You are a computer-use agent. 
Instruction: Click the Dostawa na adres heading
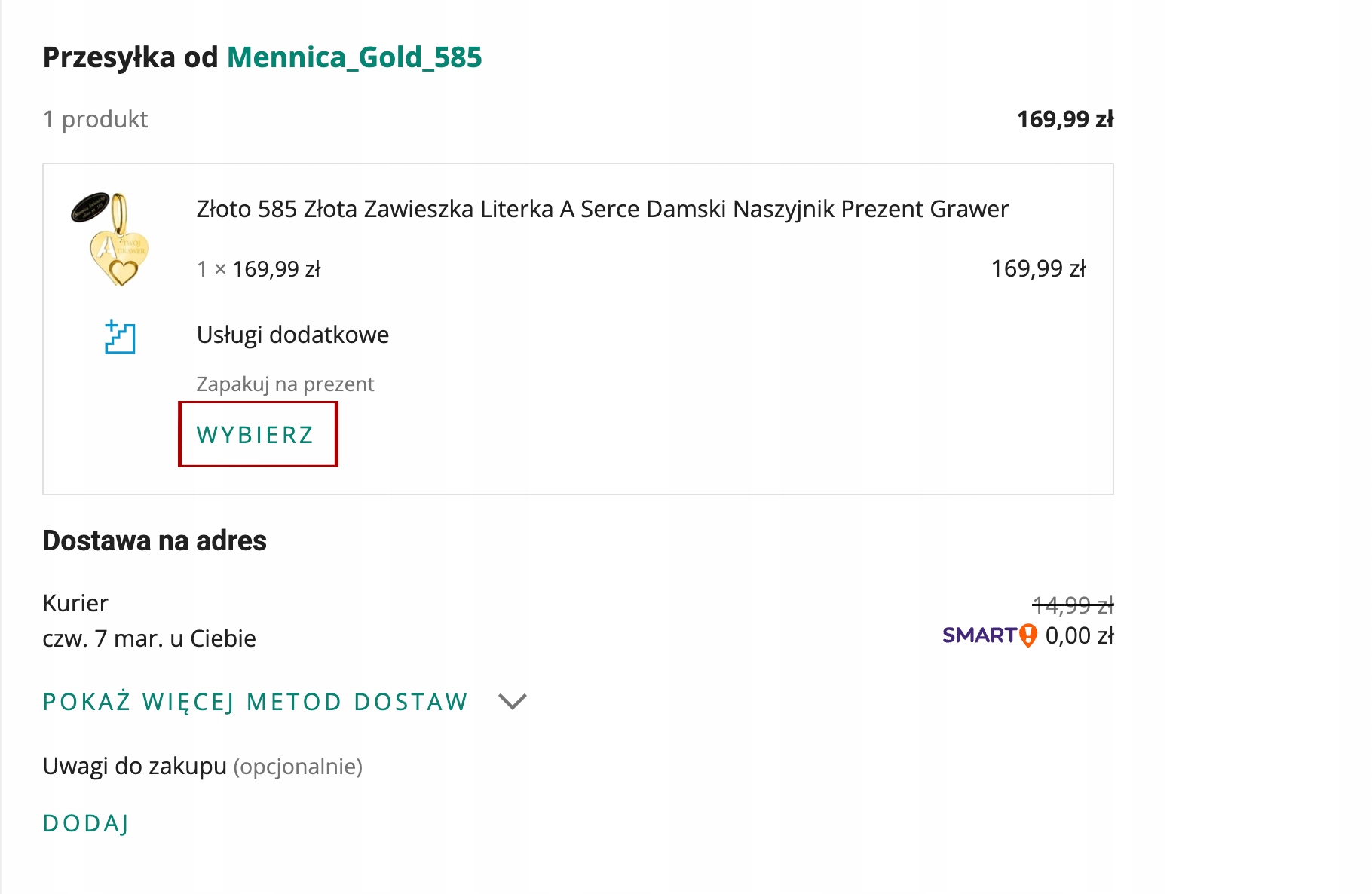click(155, 540)
